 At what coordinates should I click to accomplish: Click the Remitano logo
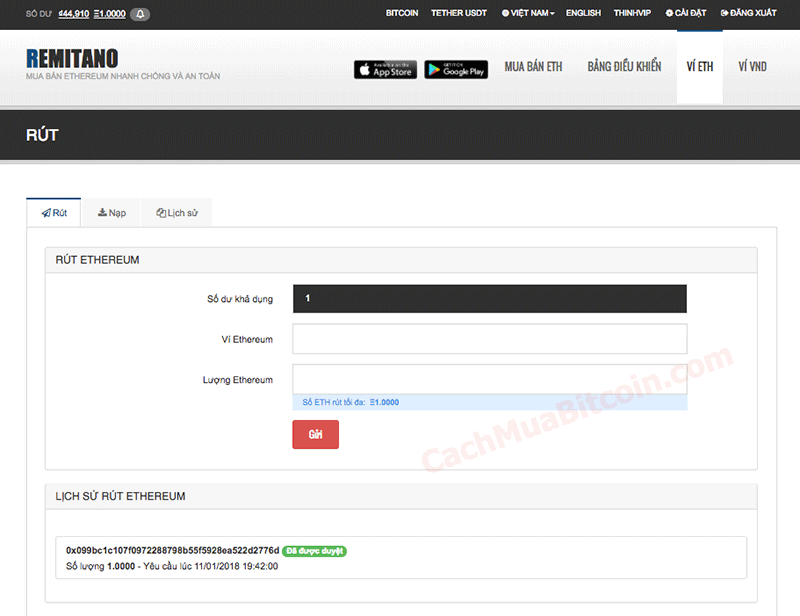(72, 59)
